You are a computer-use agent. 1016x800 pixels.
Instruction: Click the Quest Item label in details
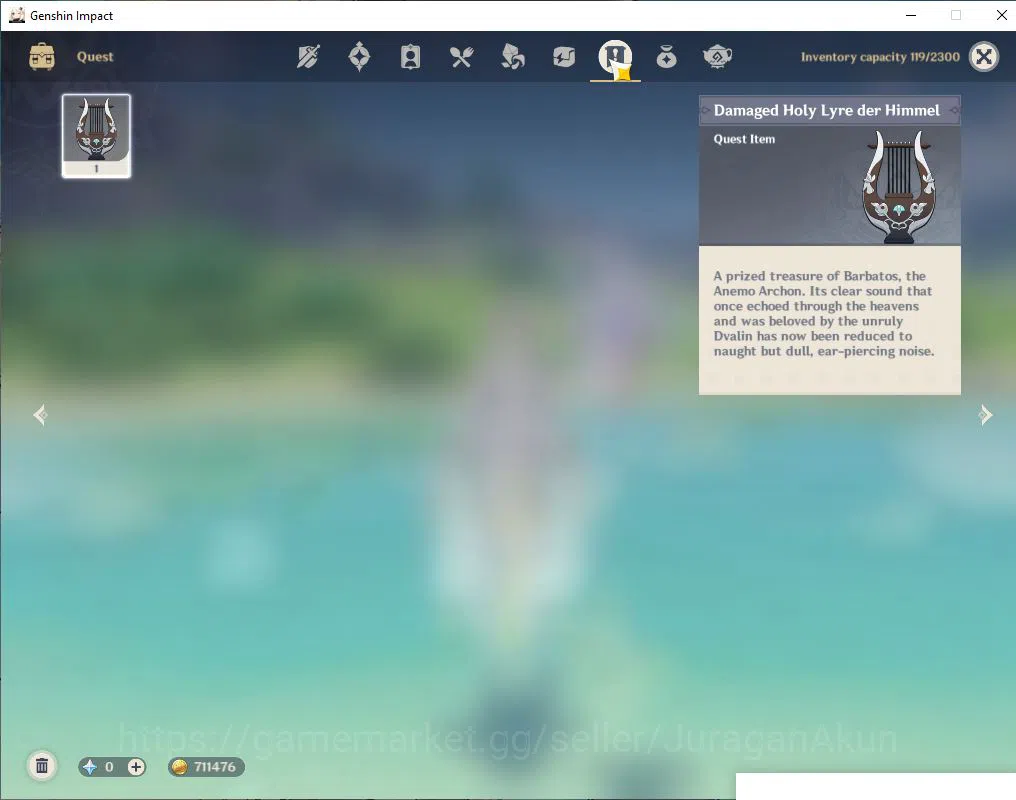click(x=744, y=139)
